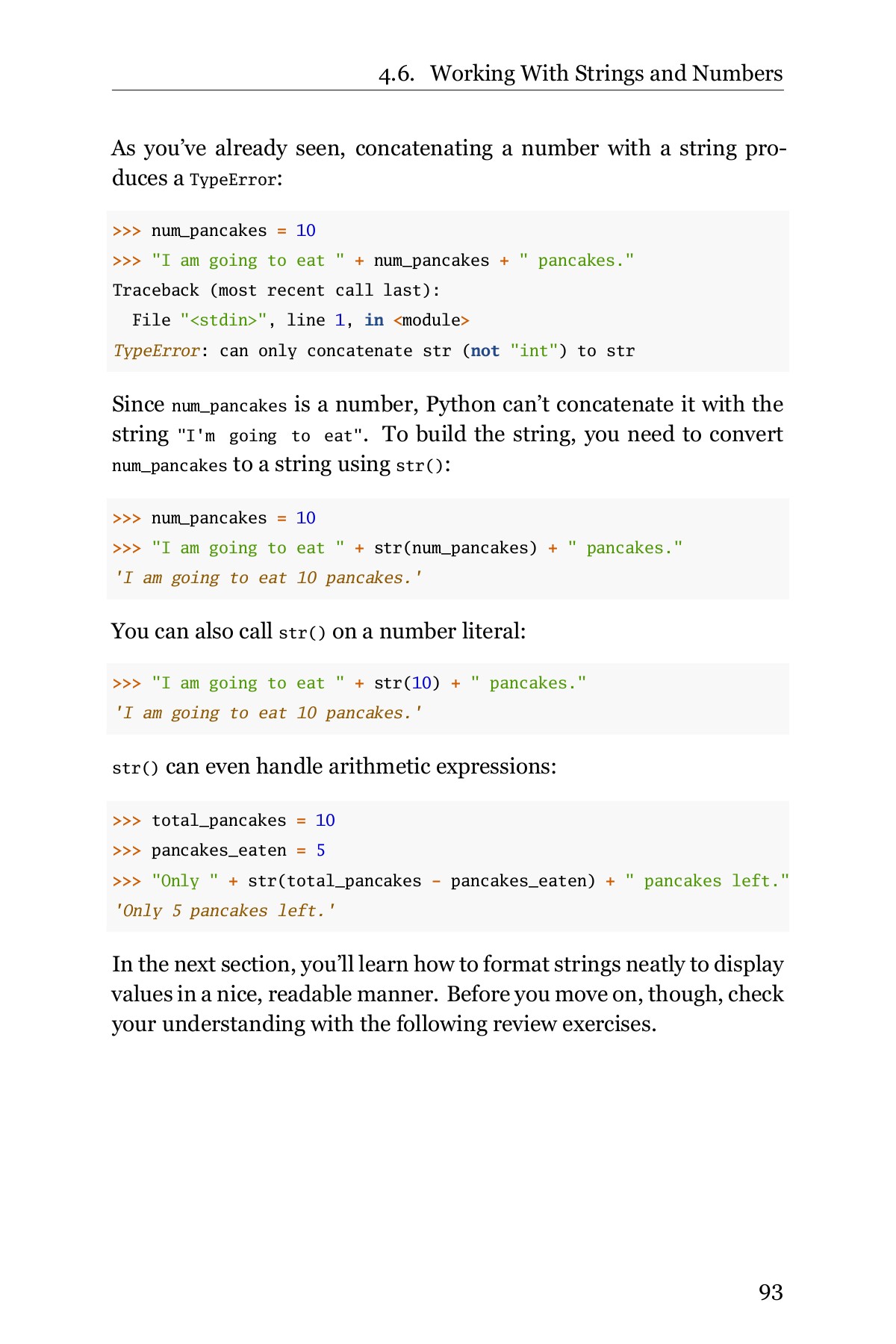
Task: Click the 'str(total_pancakes - pancakes_eaten)' expression
Action: pyautogui.click(x=421, y=881)
